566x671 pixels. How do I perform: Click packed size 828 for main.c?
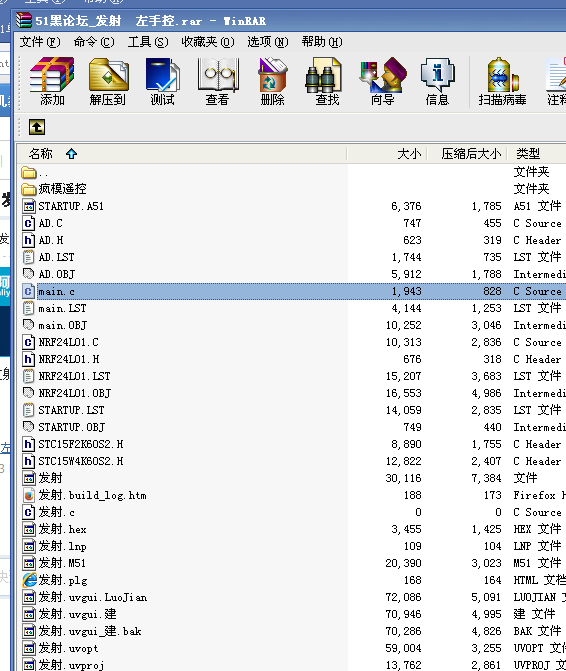(492, 291)
